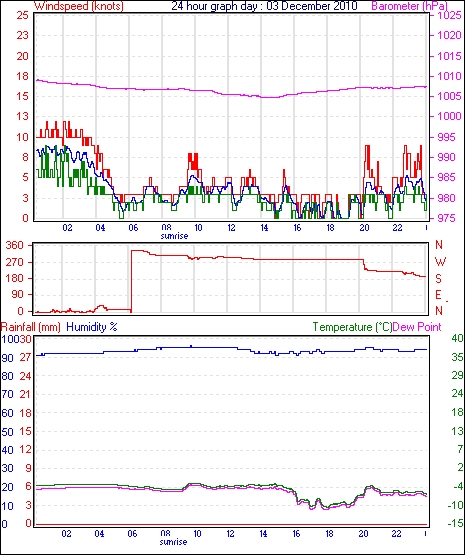The height and width of the screenshot is (556, 465).
Task: Click the E compass direction label
Action: tap(438, 295)
